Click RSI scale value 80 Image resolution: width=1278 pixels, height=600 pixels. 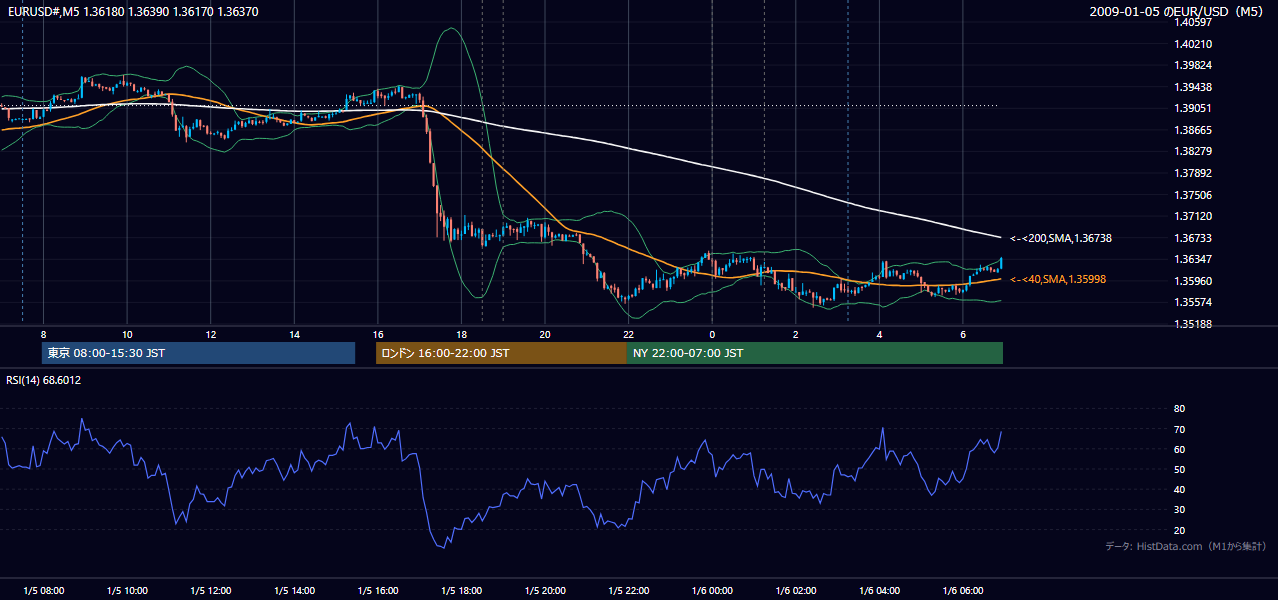[1179, 409]
